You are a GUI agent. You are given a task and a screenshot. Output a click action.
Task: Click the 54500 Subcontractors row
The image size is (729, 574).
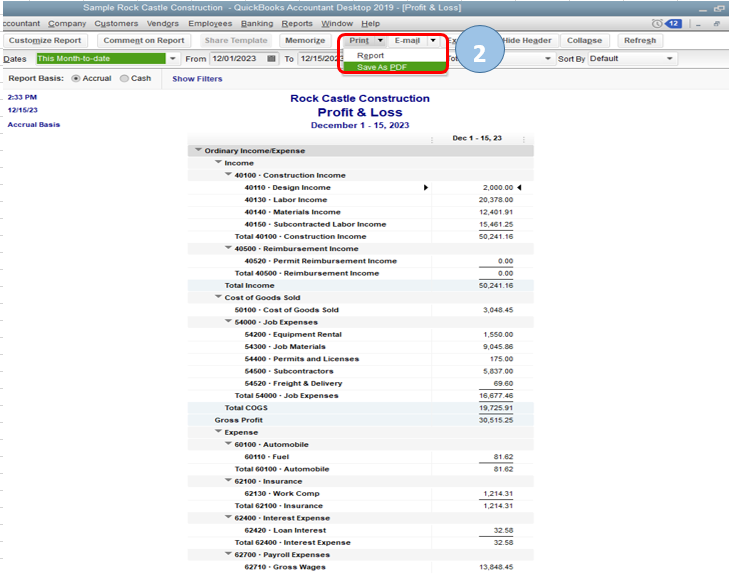[361, 371]
